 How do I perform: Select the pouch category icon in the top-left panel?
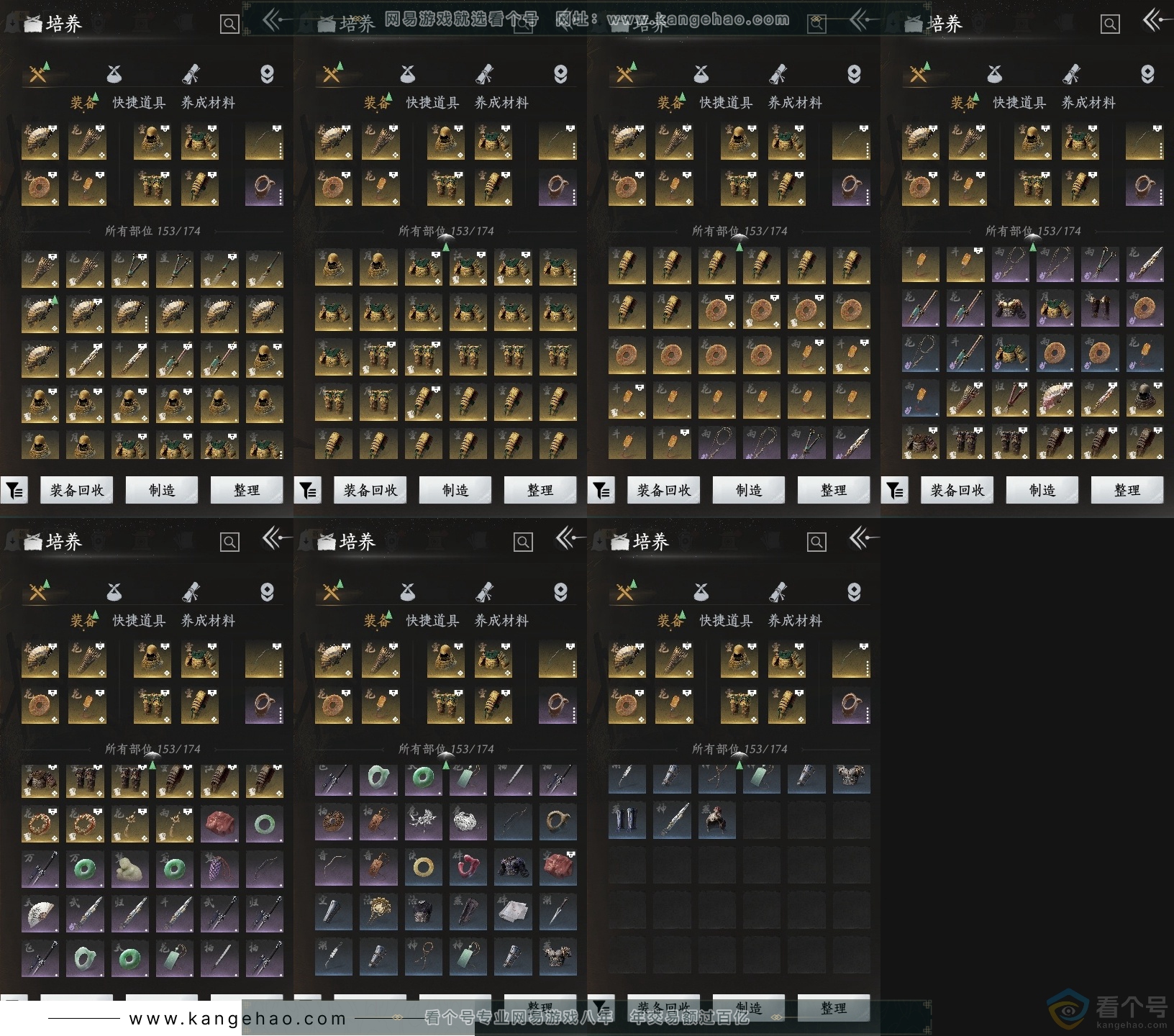[114, 74]
